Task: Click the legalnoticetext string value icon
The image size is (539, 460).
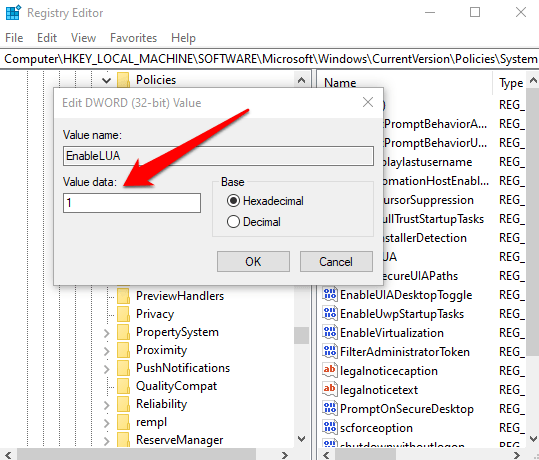Action: pos(330,390)
